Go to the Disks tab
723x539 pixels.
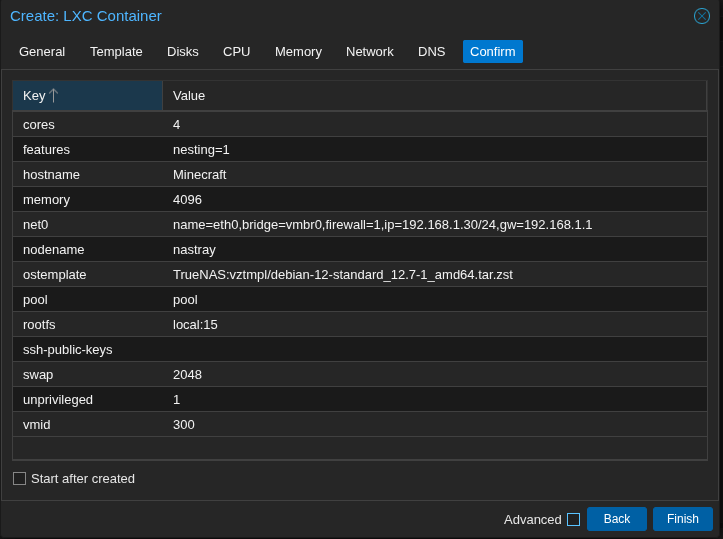183,52
